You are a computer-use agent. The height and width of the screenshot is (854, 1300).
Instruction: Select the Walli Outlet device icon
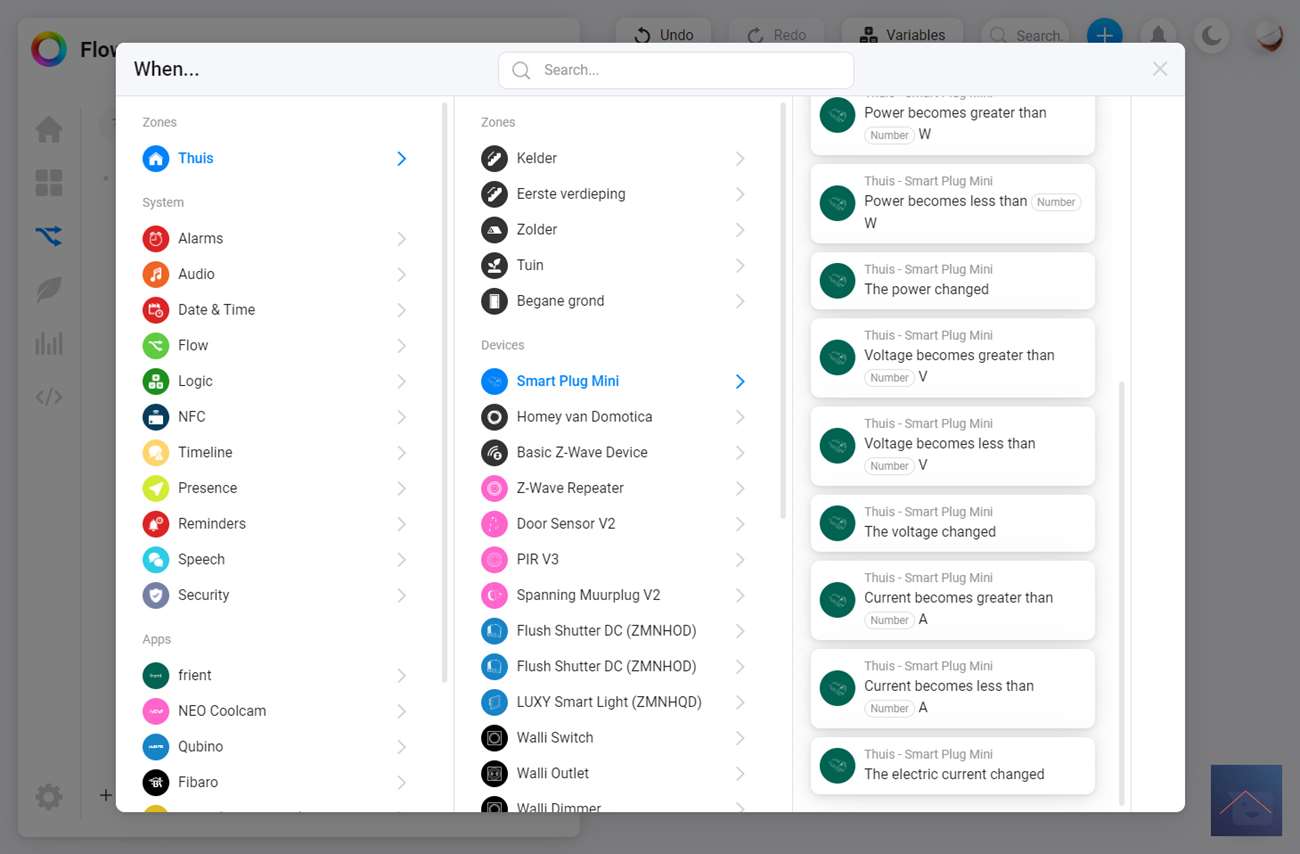[494, 773]
